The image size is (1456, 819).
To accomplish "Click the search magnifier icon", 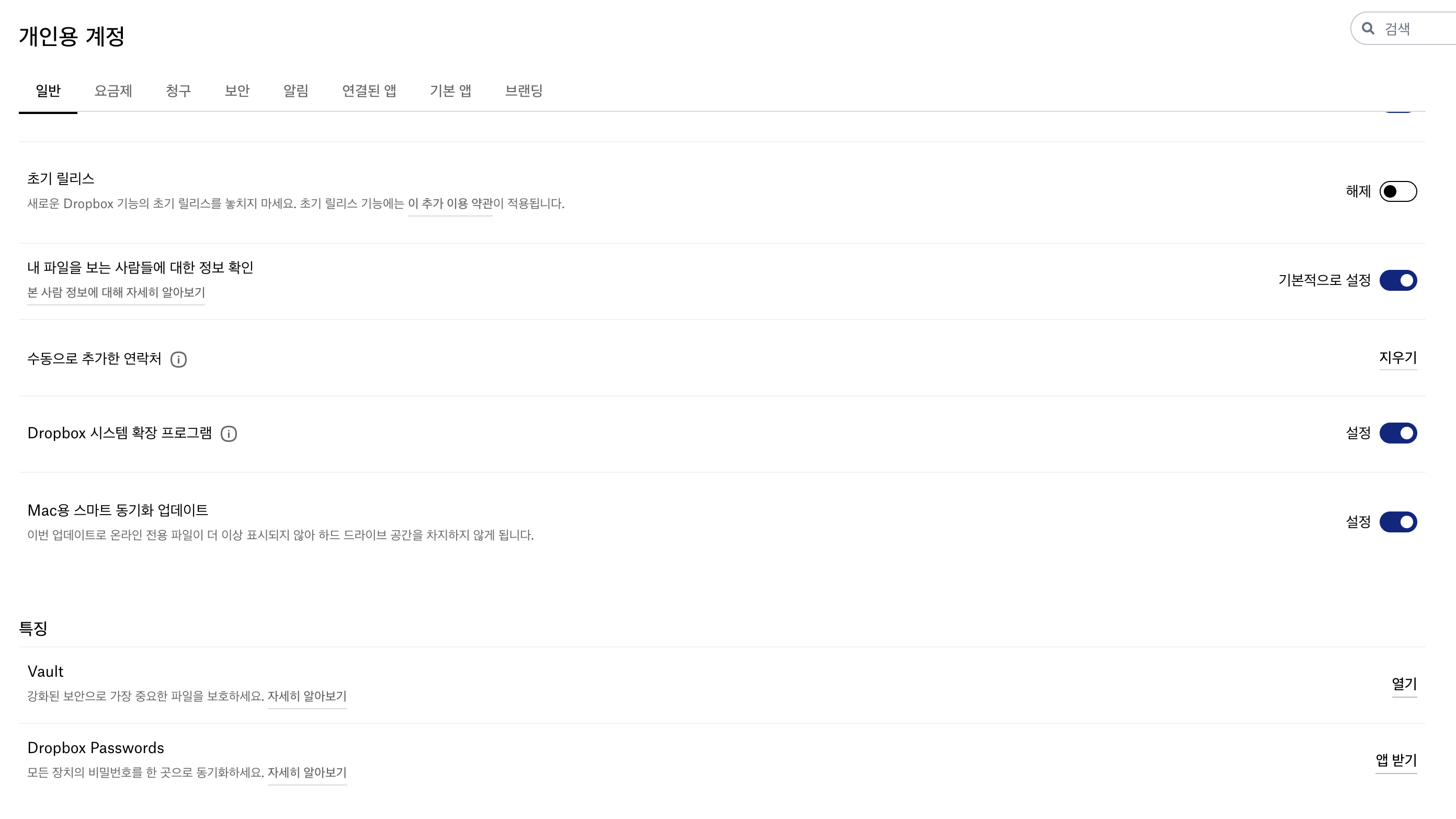I will tap(1368, 29).
